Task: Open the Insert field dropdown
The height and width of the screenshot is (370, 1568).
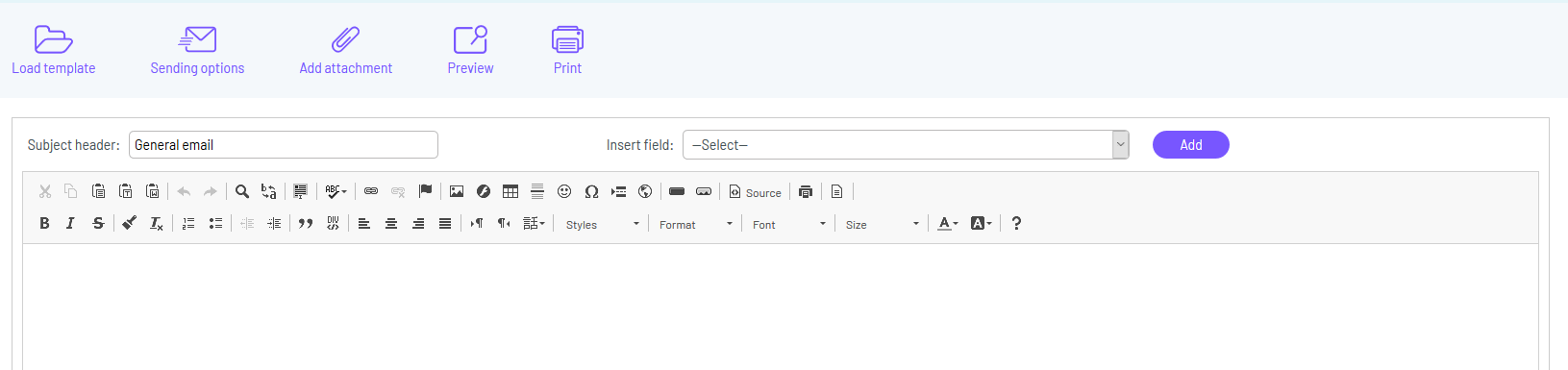Action: [906, 145]
